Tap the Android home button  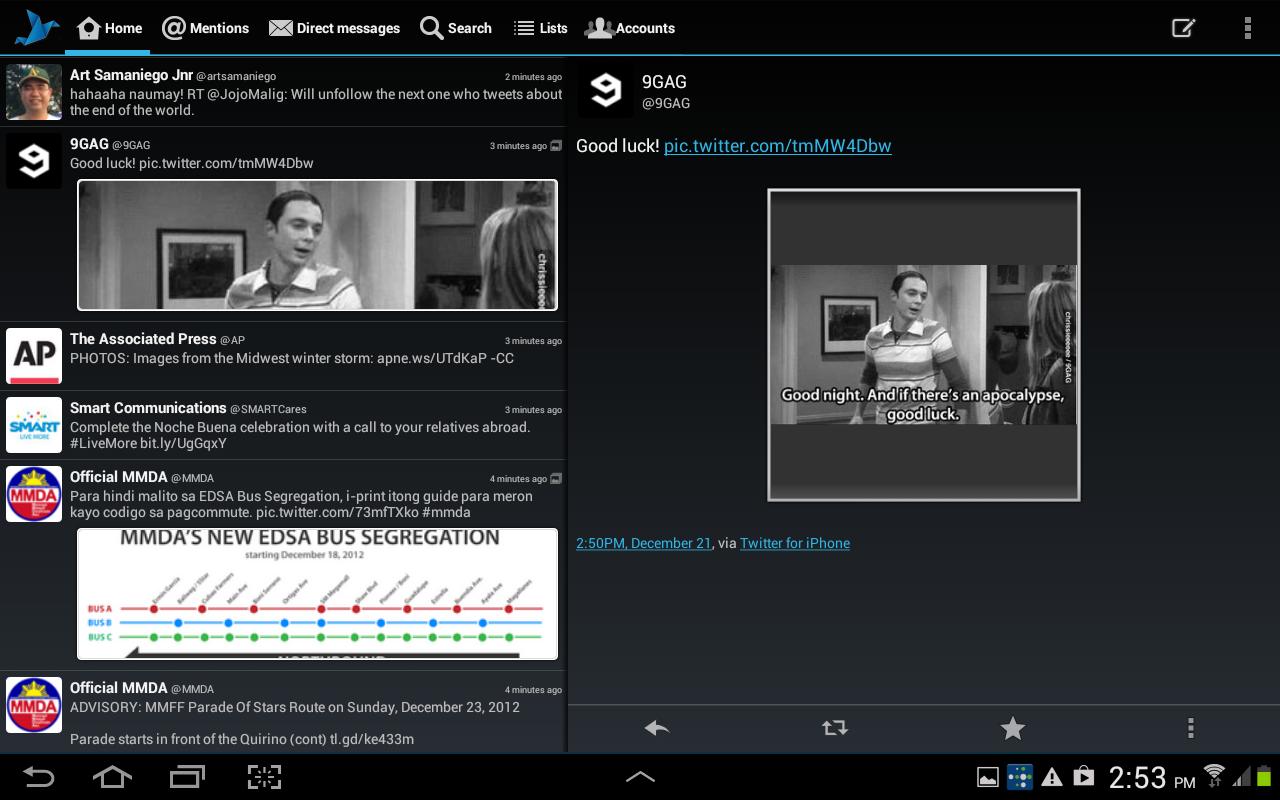click(x=112, y=777)
